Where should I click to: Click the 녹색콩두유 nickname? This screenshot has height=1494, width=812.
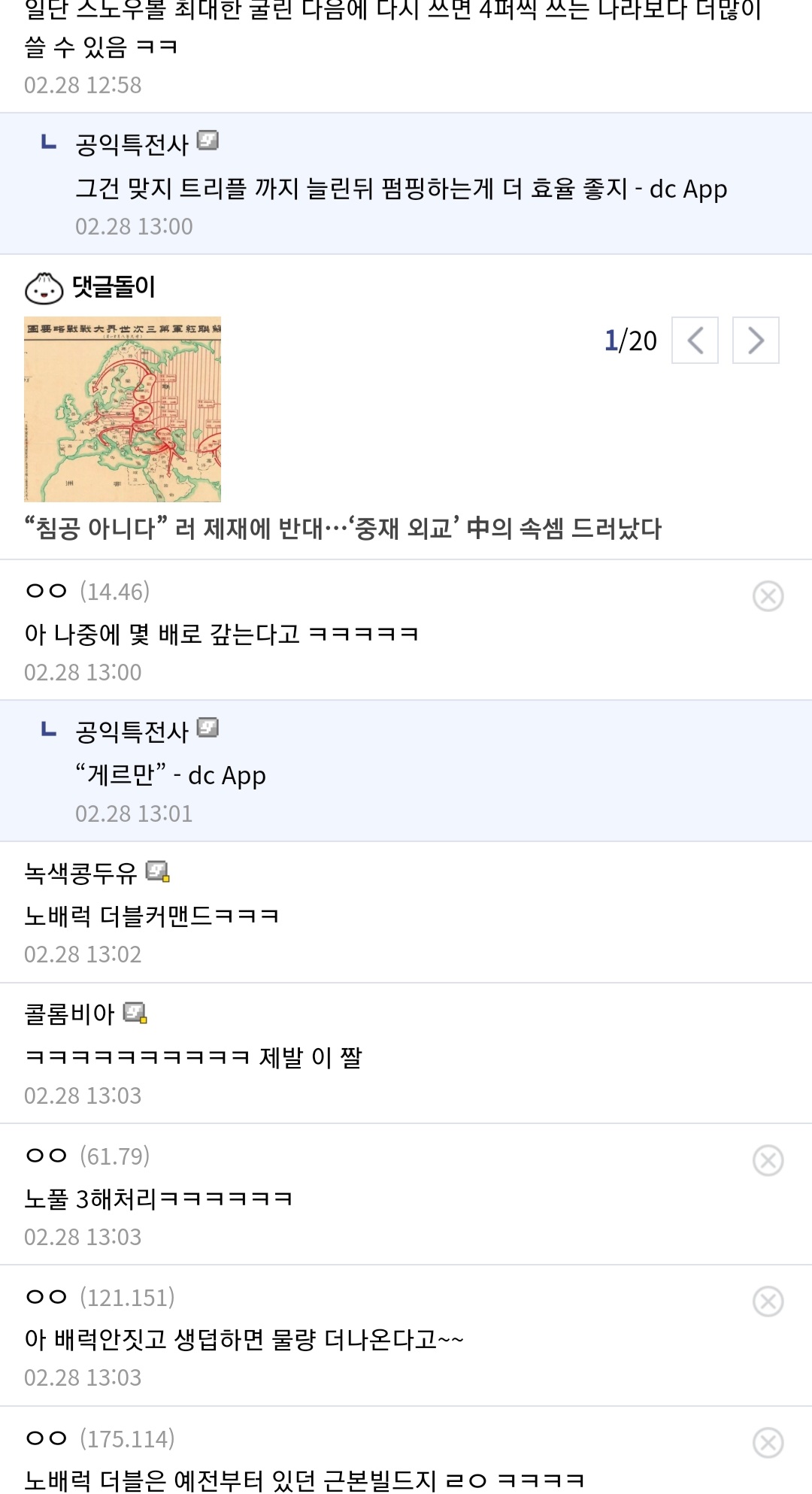pos(80,872)
